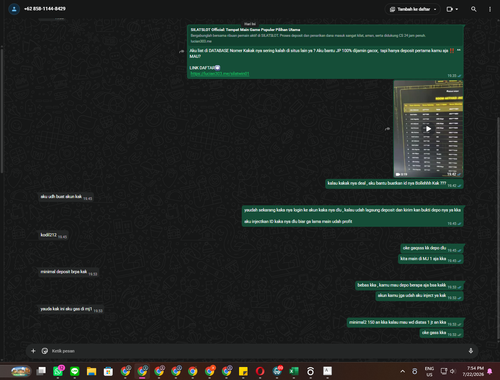Select message starting 'kalau kakak nya deal'

tap(394, 184)
